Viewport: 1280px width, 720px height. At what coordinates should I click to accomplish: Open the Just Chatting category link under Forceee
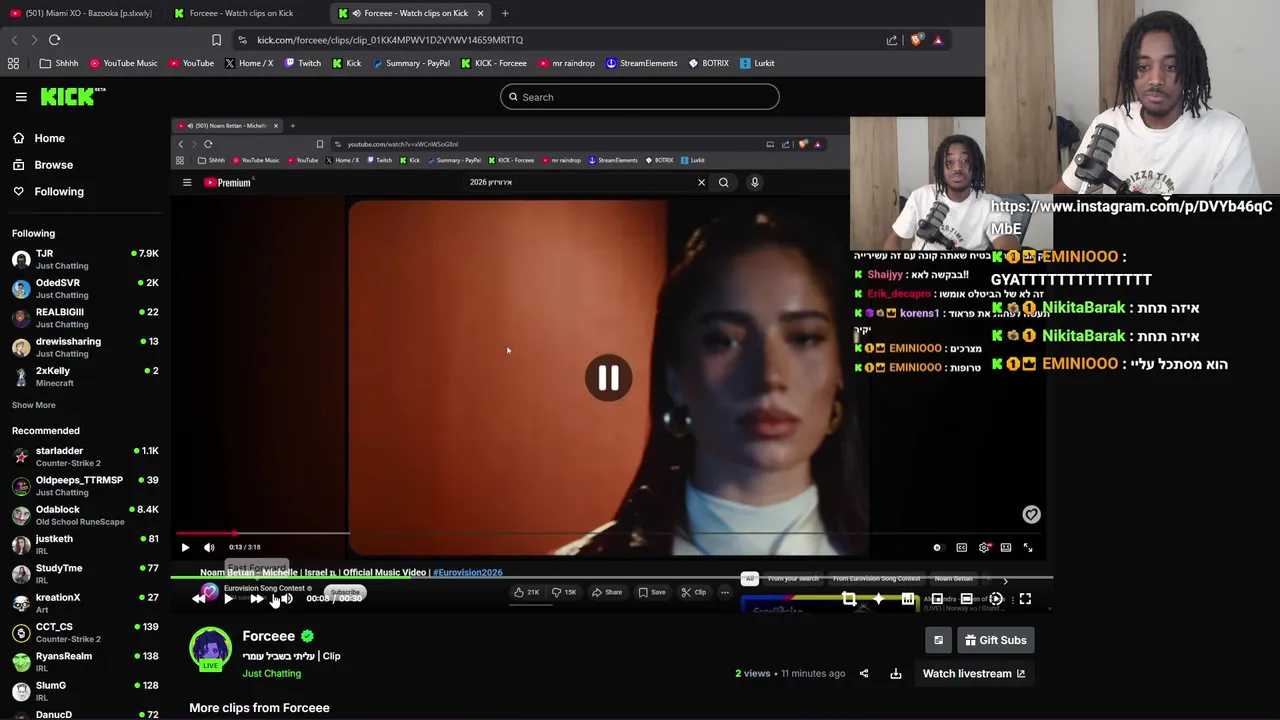coord(271,674)
